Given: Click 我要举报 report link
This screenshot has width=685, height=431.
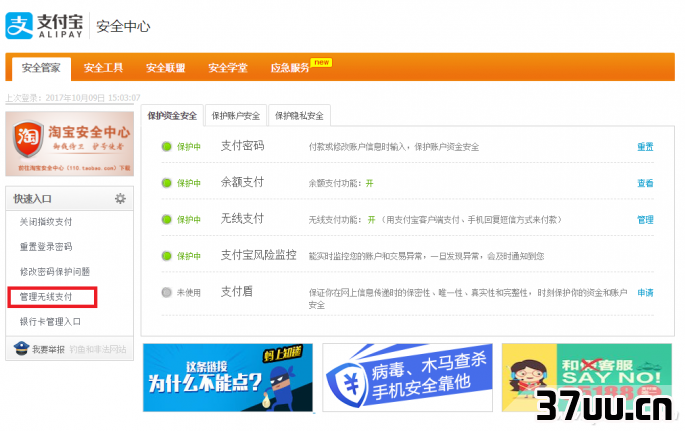Looking at the screenshot, I should [48, 349].
